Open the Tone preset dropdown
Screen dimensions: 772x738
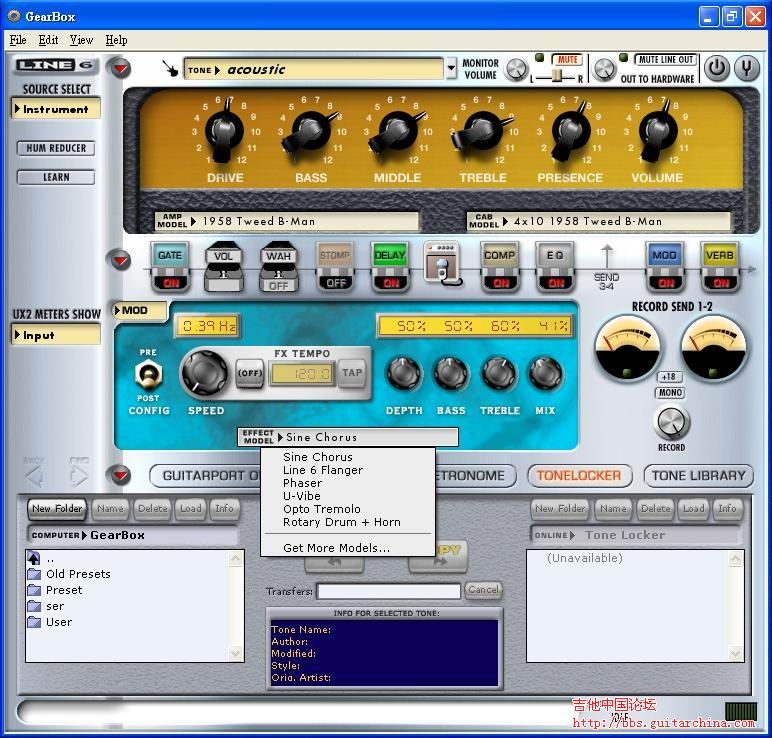coord(314,70)
